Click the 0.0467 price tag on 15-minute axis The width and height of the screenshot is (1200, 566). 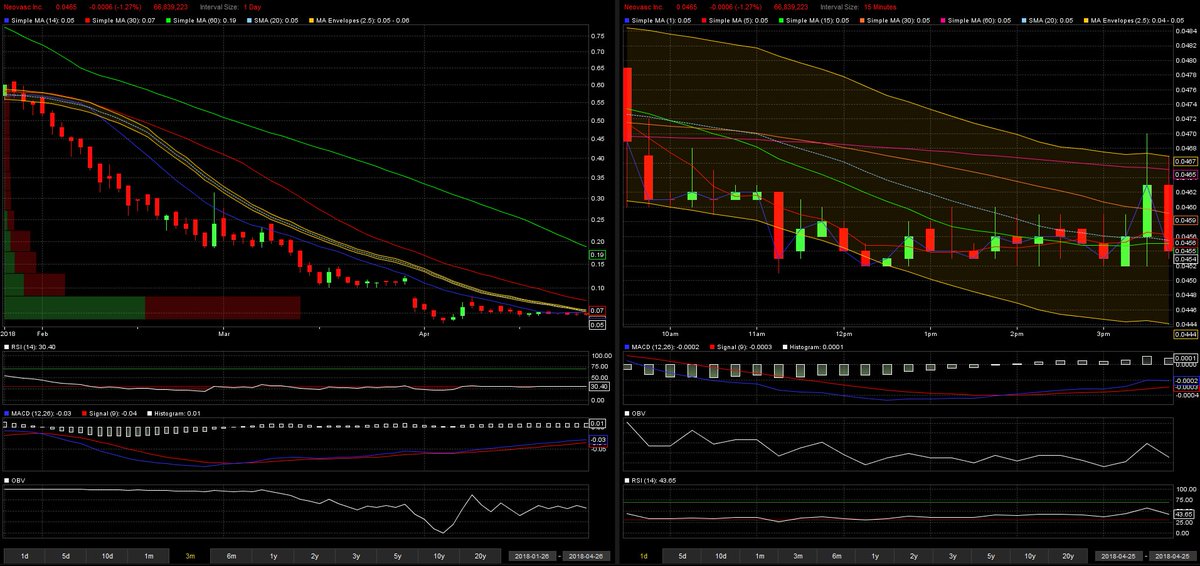click(1185, 161)
